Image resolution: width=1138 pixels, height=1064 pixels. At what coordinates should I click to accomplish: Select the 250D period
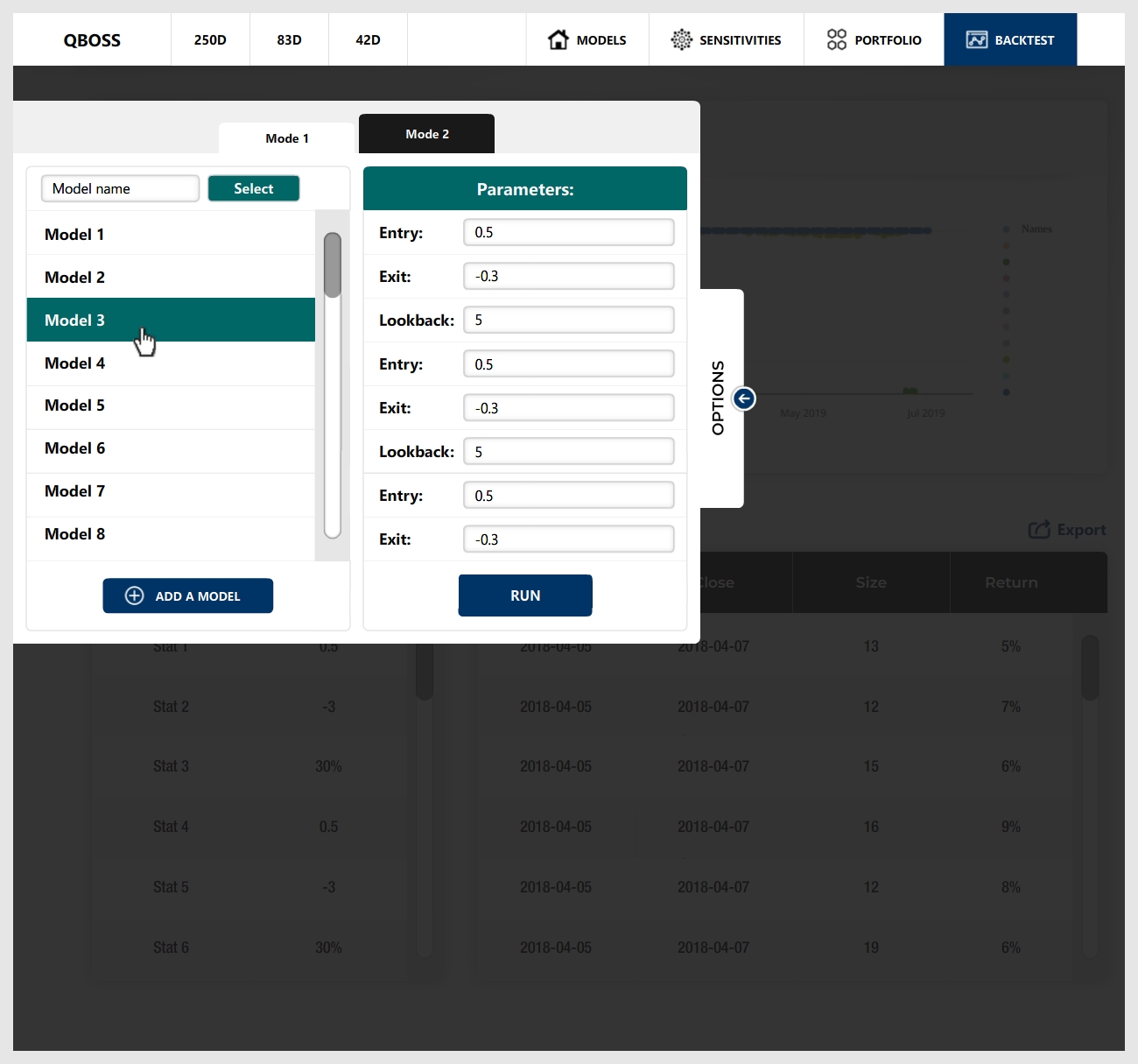(210, 39)
